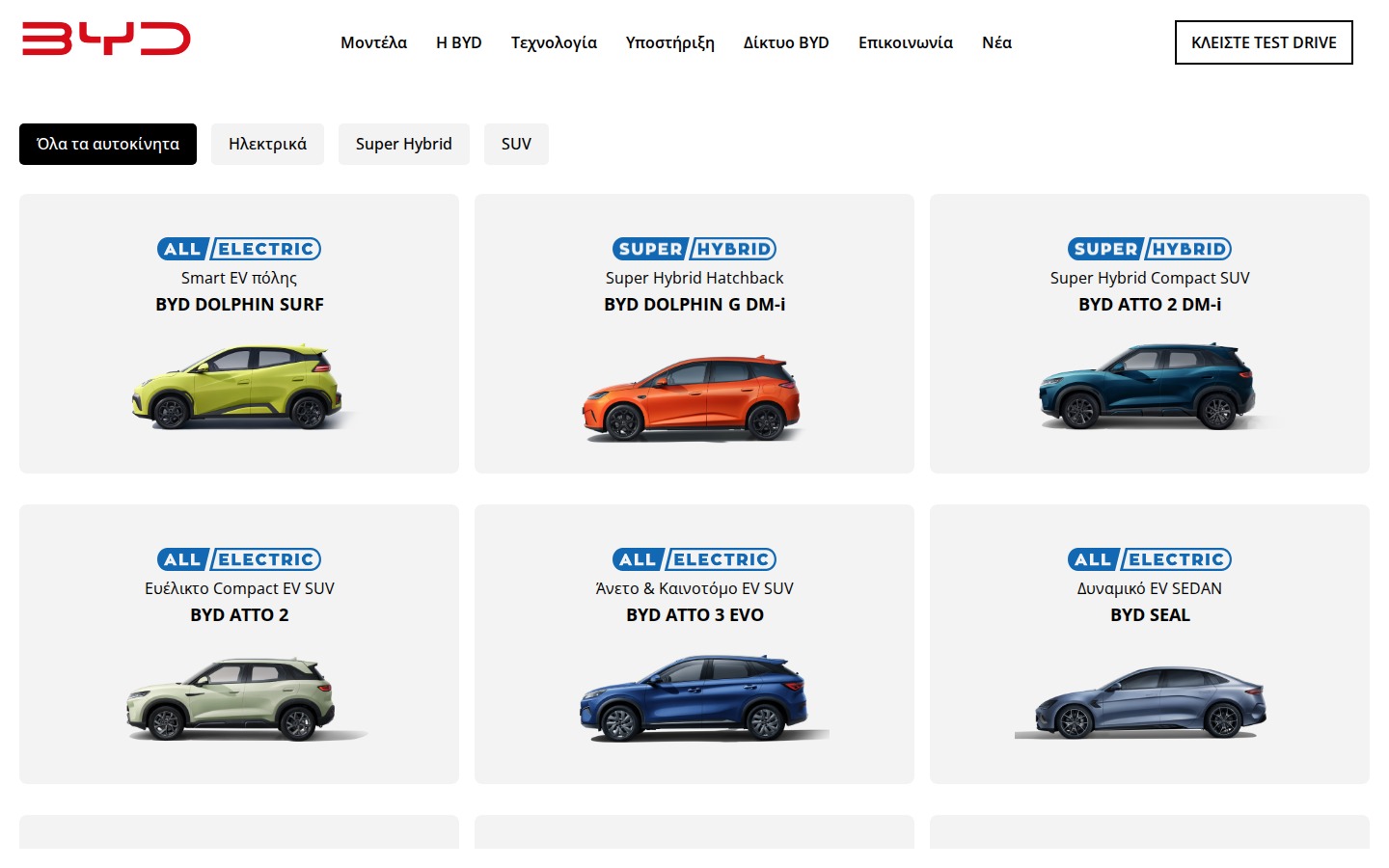Click the Super Hybrid badge on BYD ATTO 2 DM-i

(x=1150, y=249)
